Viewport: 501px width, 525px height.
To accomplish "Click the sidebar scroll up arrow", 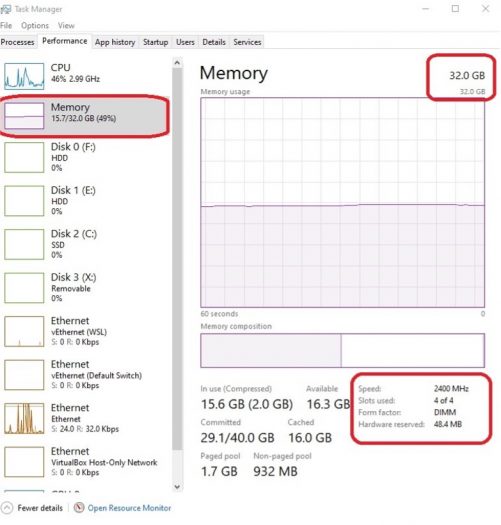I will pos(177,63).
